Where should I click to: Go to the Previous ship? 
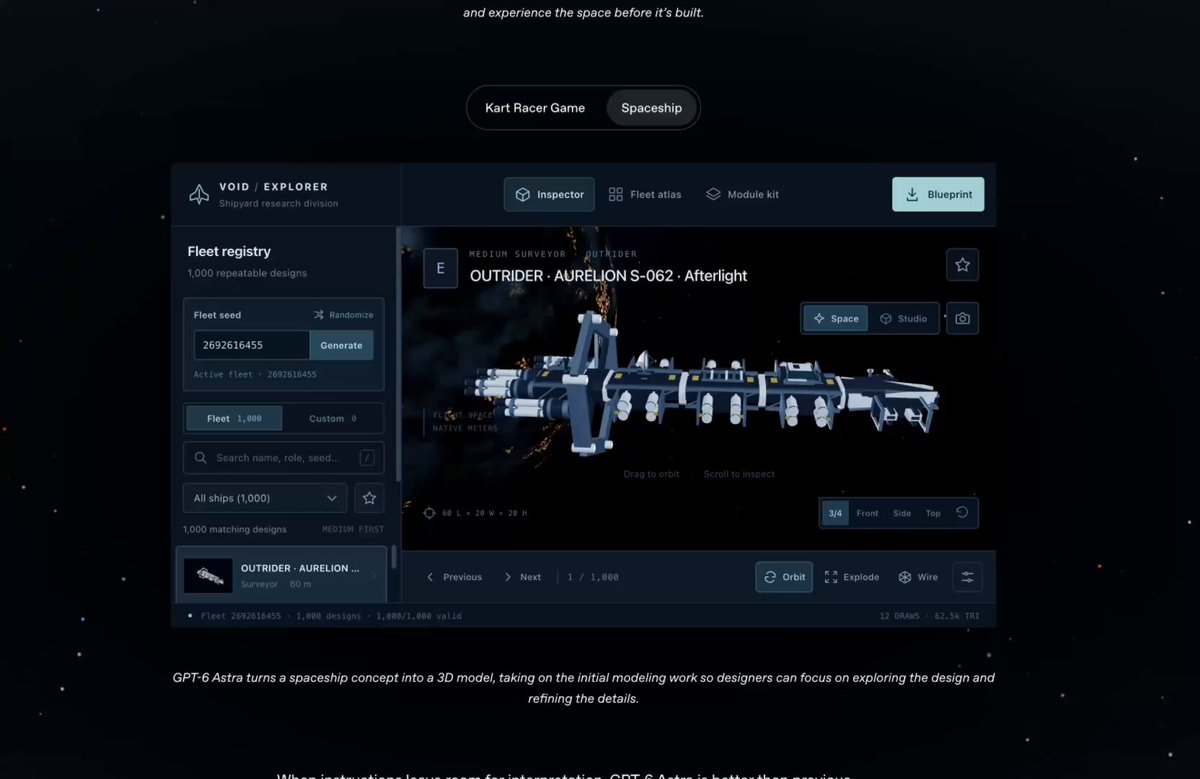(454, 577)
